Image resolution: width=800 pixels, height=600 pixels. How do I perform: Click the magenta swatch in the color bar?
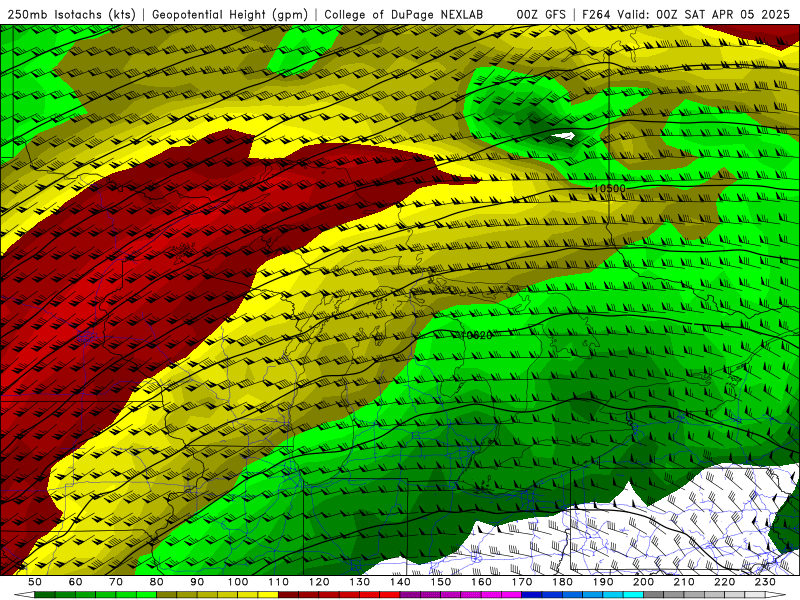point(511,595)
